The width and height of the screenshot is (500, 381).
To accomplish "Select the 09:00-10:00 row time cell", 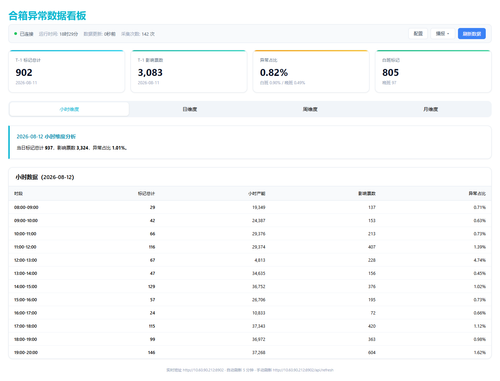I will 26,221.
